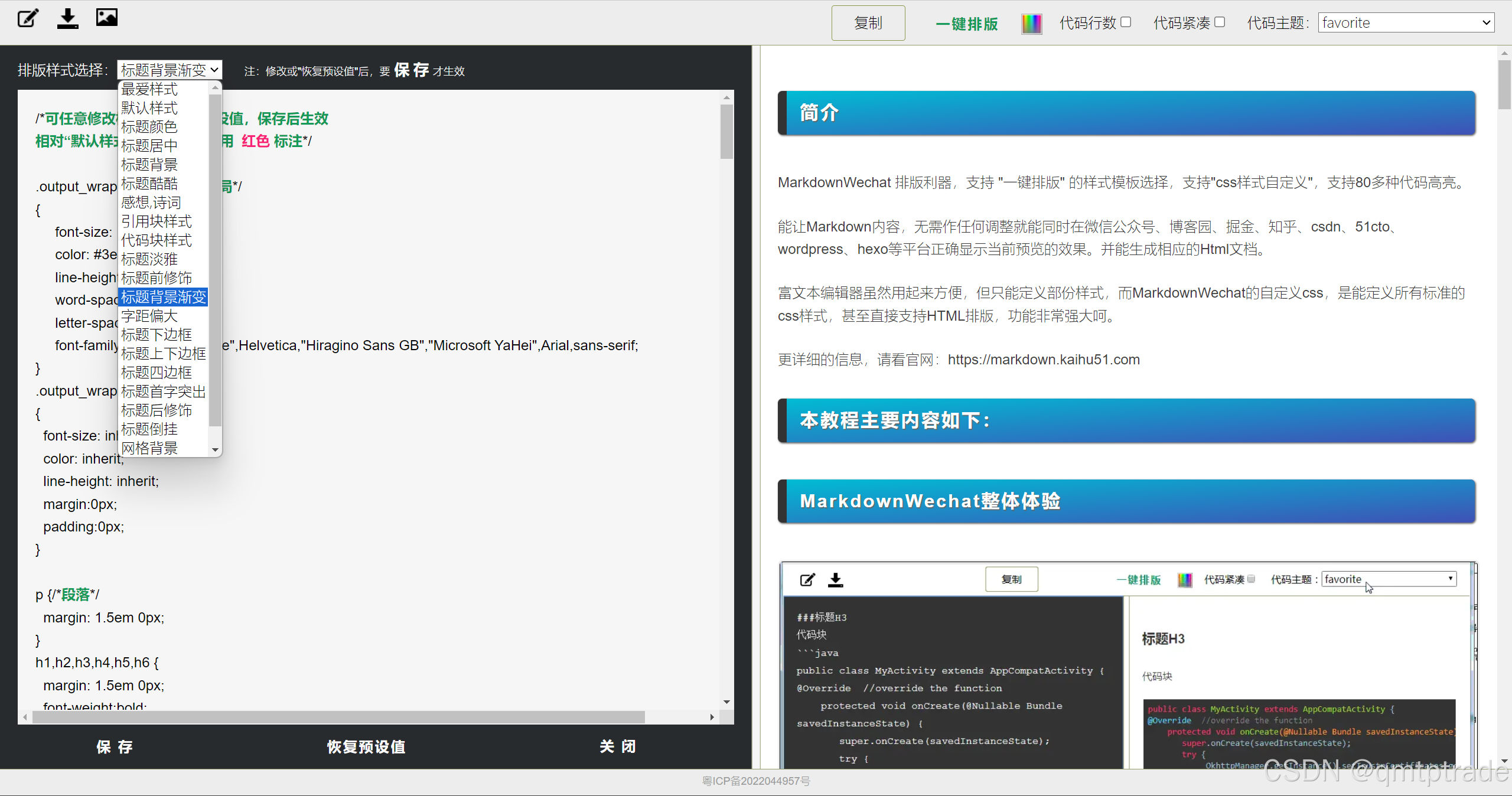Viewport: 1512px width, 796px height.
Task: Click the image picture icon in toolbar
Action: pyautogui.click(x=107, y=17)
